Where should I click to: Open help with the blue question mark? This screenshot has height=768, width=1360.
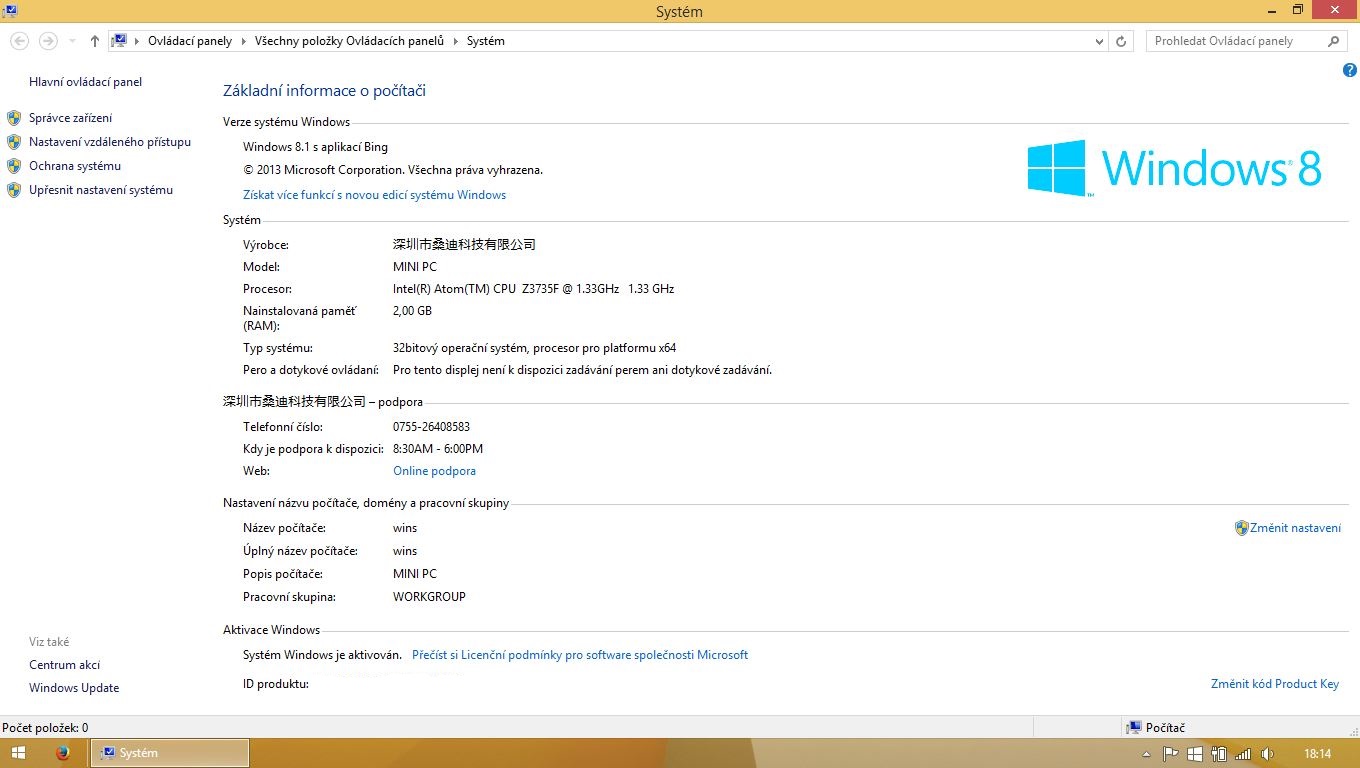pyautogui.click(x=1350, y=71)
